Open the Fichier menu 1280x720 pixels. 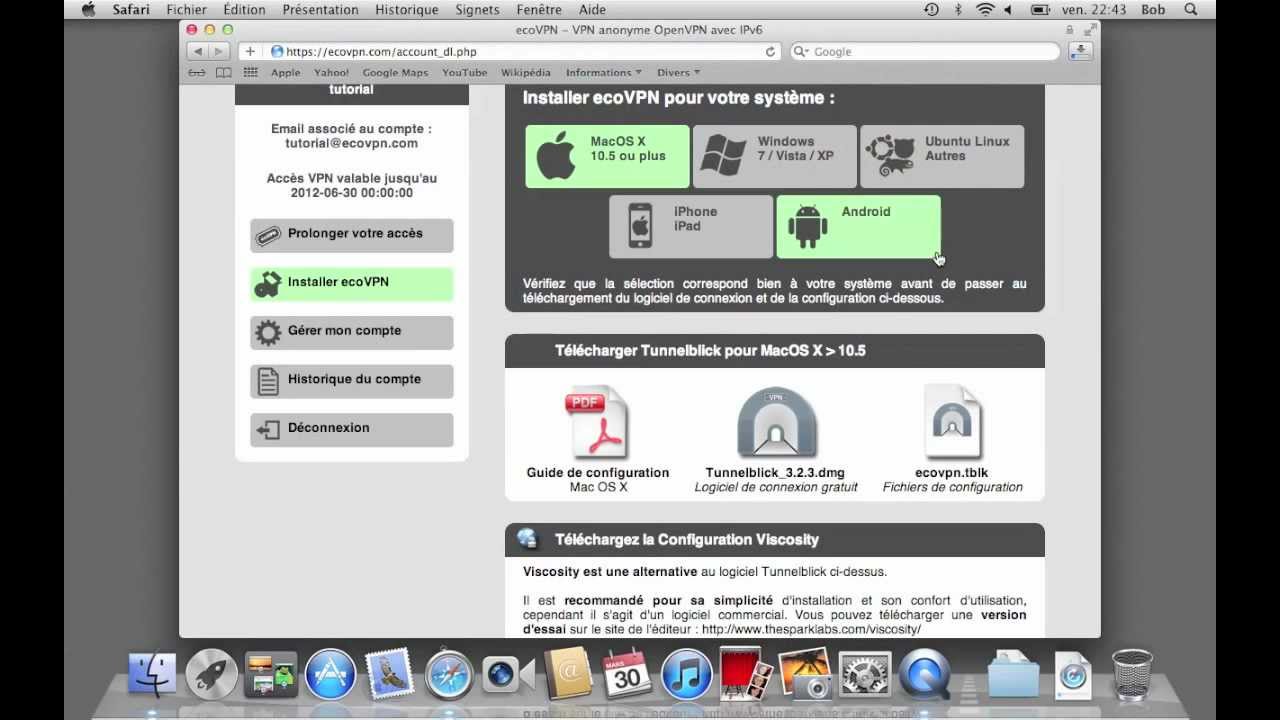pos(187,9)
